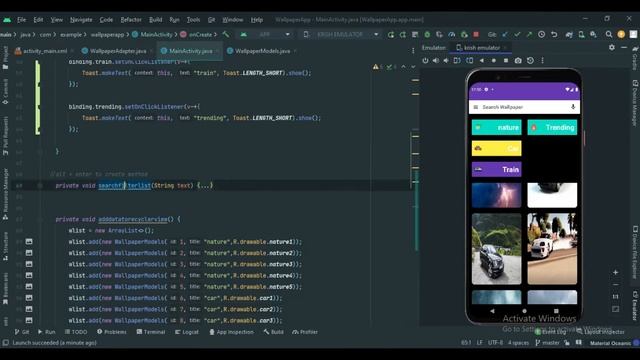The width and height of the screenshot is (640, 360).
Task: Open the App Inspection tool window
Action: point(231,332)
